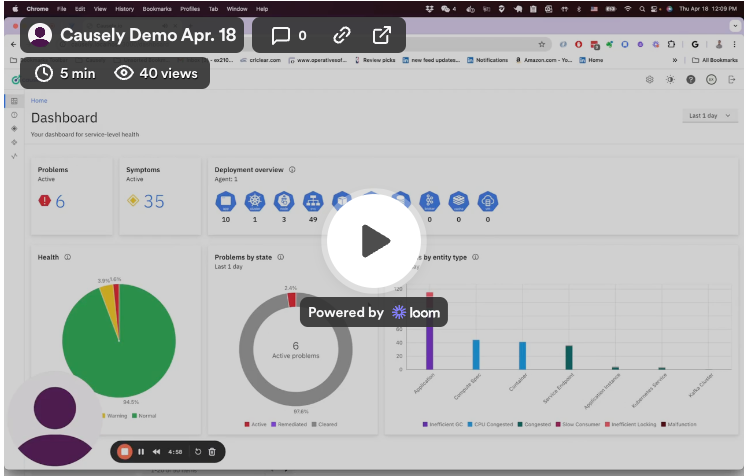Copy the video link via chain icon

click(342, 35)
